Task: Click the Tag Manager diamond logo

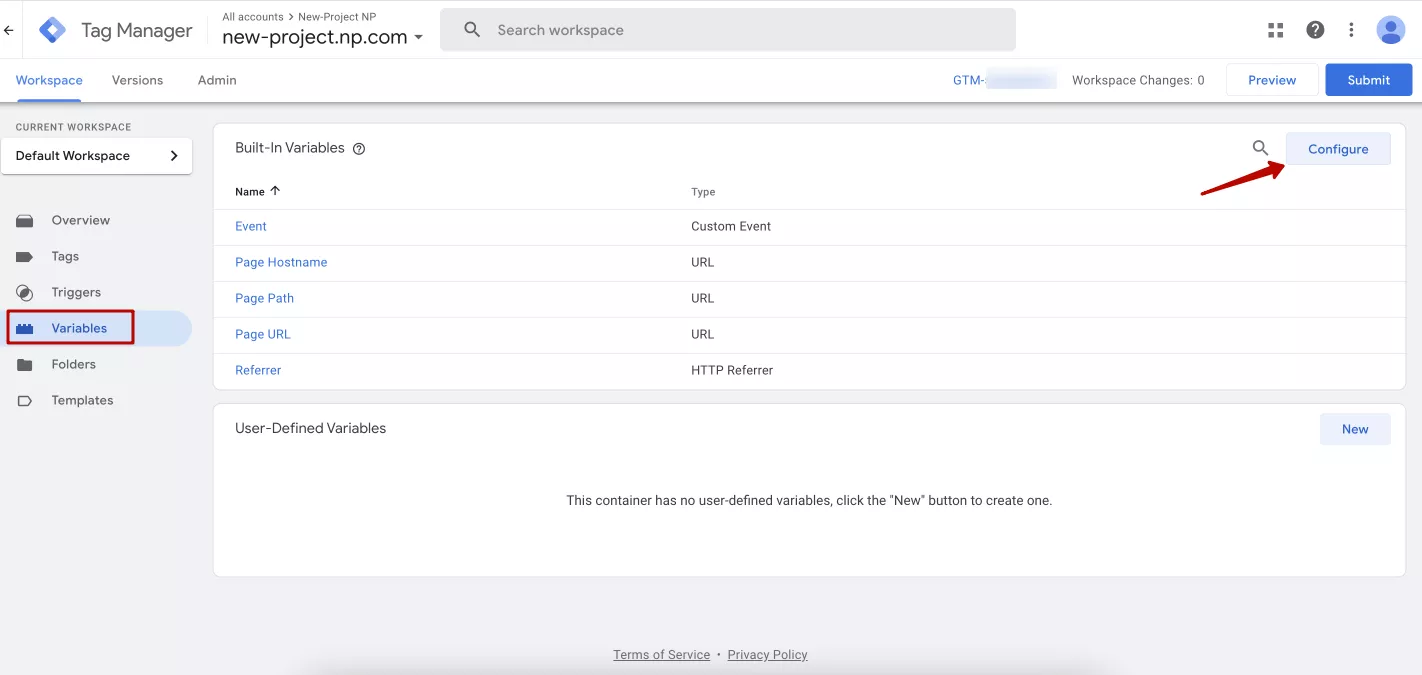Action: tap(52, 30)
